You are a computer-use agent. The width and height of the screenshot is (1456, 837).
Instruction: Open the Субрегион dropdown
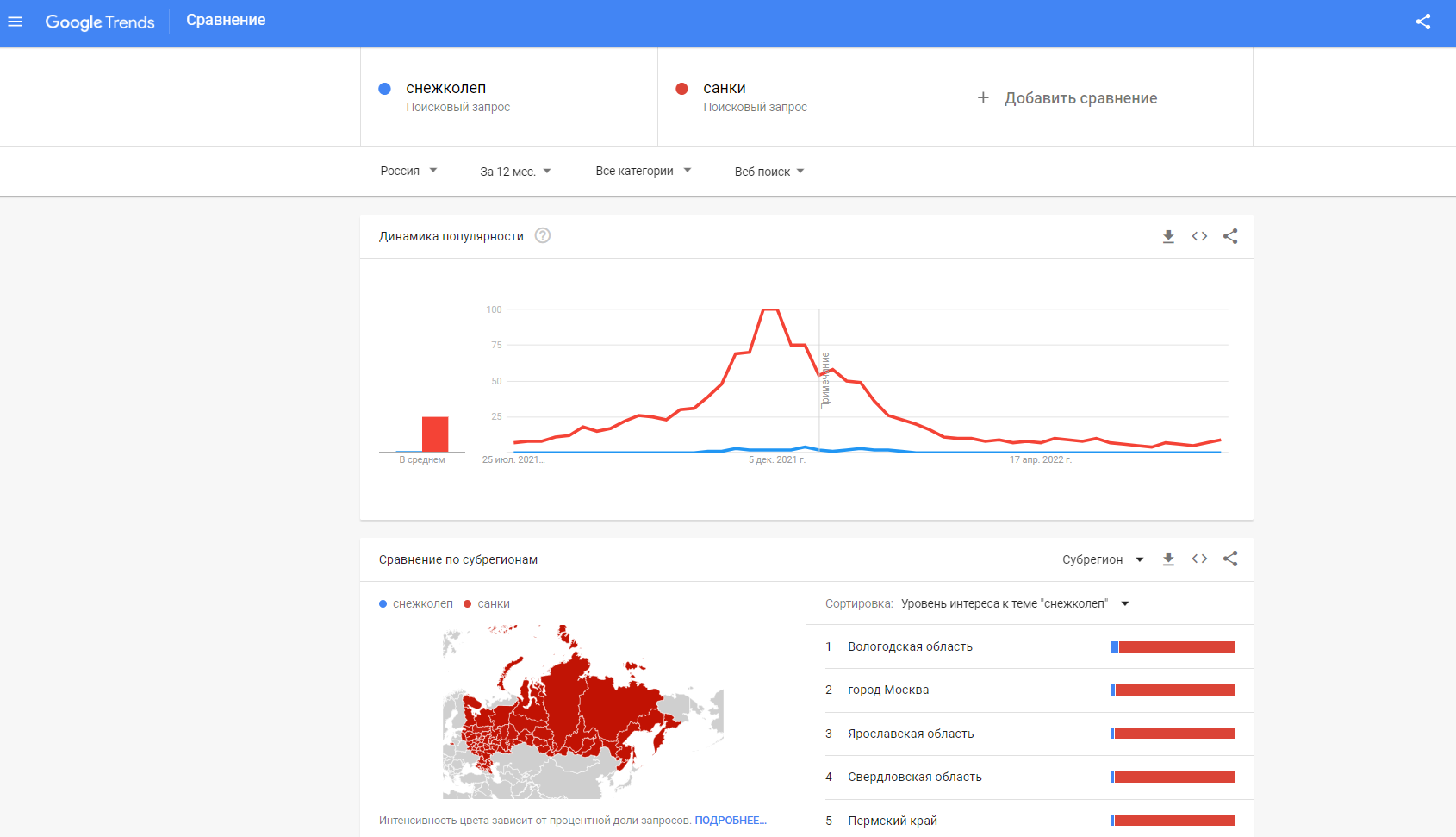click(1103, 559)
